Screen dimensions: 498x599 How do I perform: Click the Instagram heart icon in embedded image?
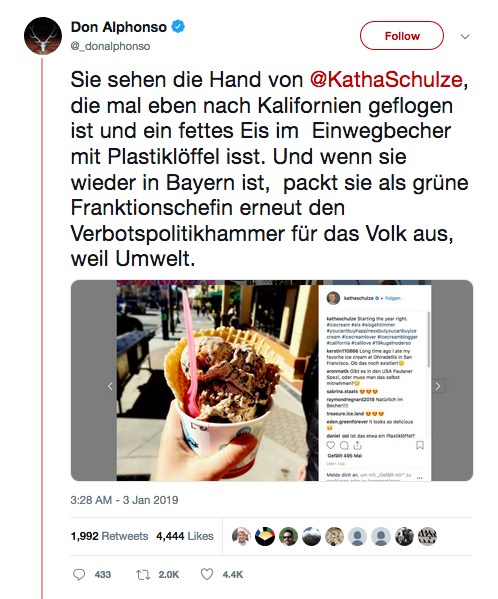[x=331, y=445]
